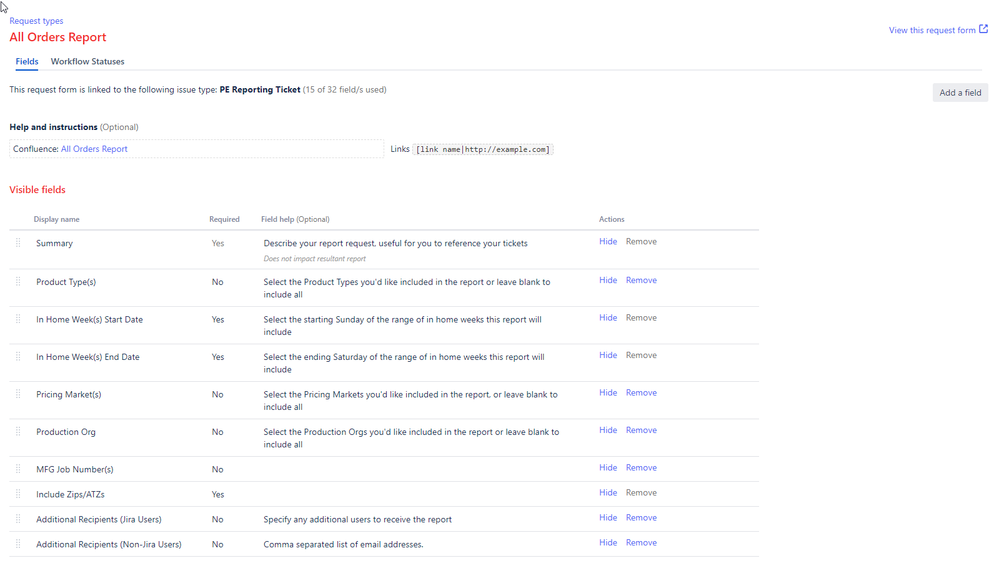Screen dimensions: 999x568
Task: Grab drag handle for In Home Week(s) Start Date
Action: tap(18, 319)
